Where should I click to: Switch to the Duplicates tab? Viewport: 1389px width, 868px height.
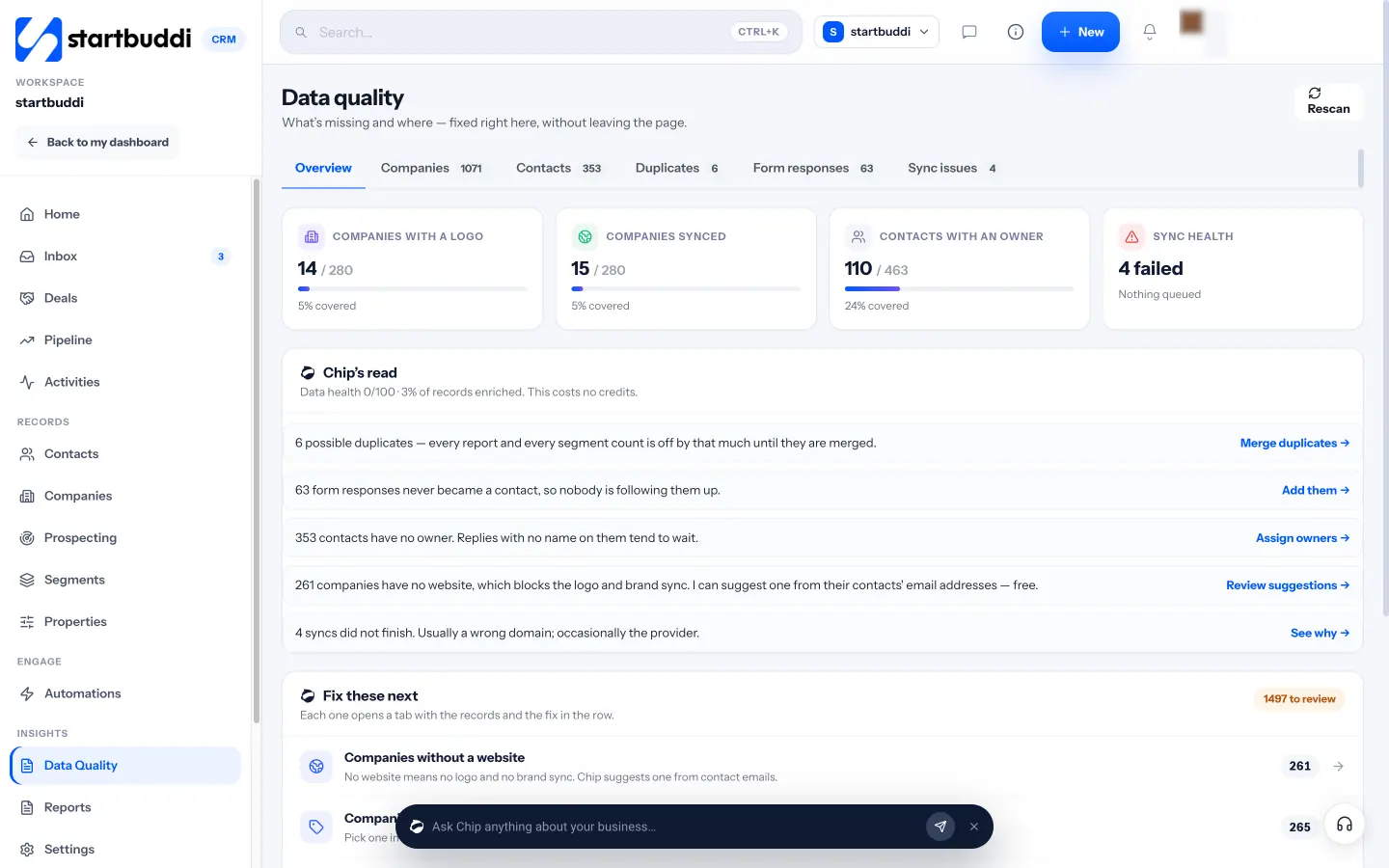(676, 168)
